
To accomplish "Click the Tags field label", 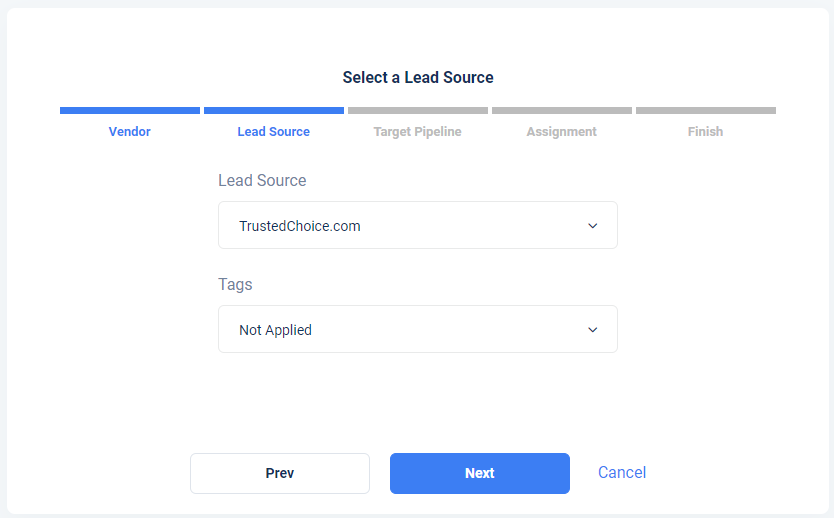I will pos(235,285).
